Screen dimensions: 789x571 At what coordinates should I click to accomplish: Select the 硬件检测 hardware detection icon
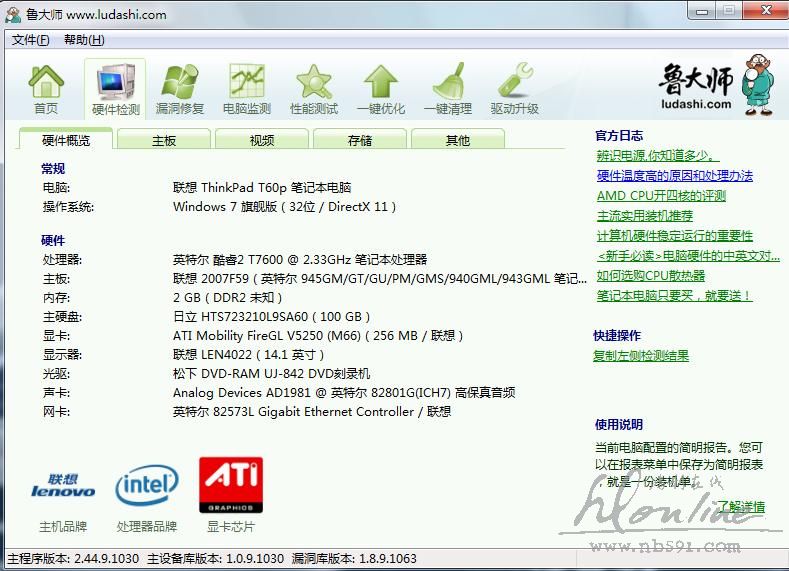115,88
